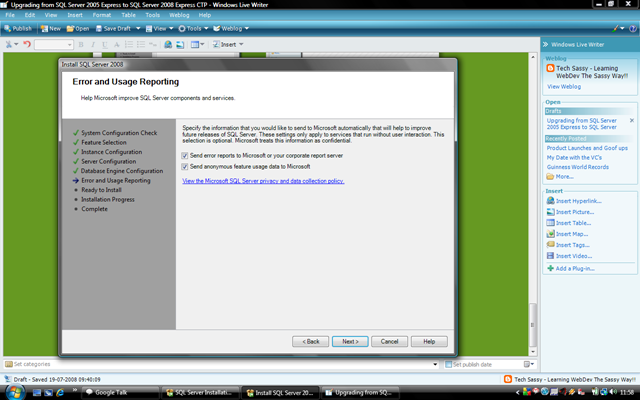The height and width of the screenshot is (400, 640).
Task: Click the Publish toolbar button
Action: pos(18,29)
